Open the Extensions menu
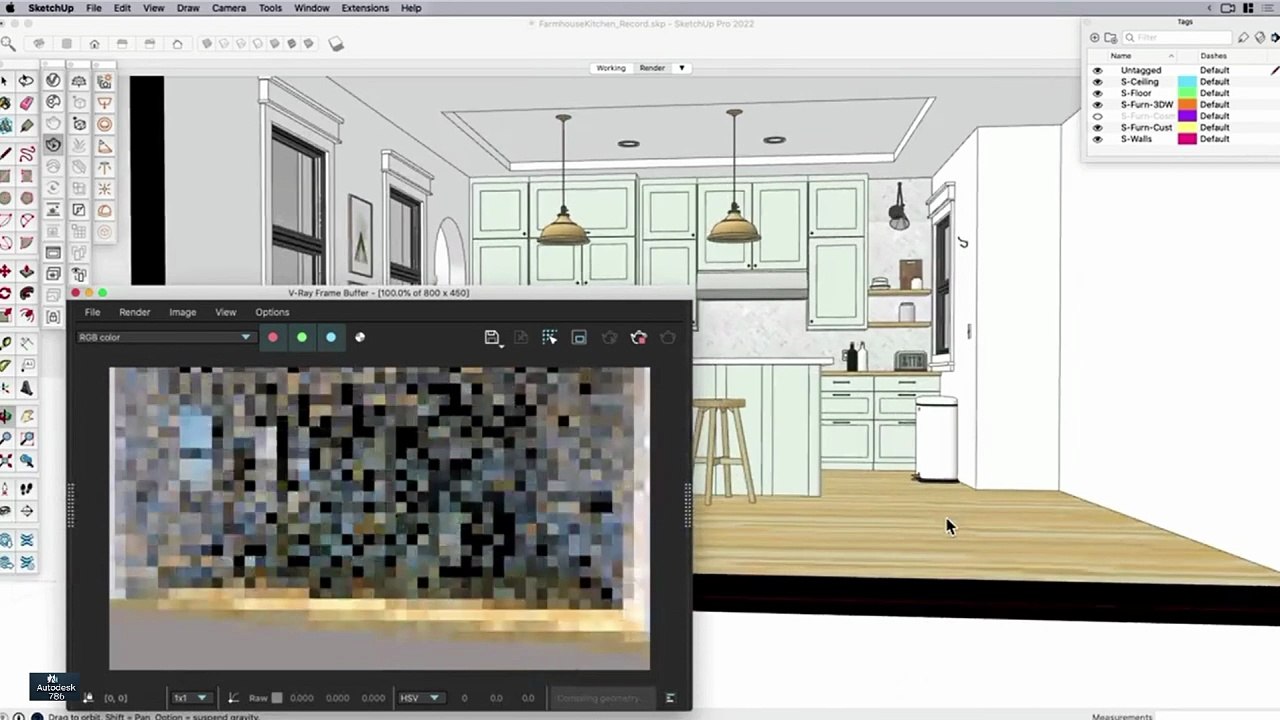This screenshot has width=1280, height=720. [x=365, y=8]
